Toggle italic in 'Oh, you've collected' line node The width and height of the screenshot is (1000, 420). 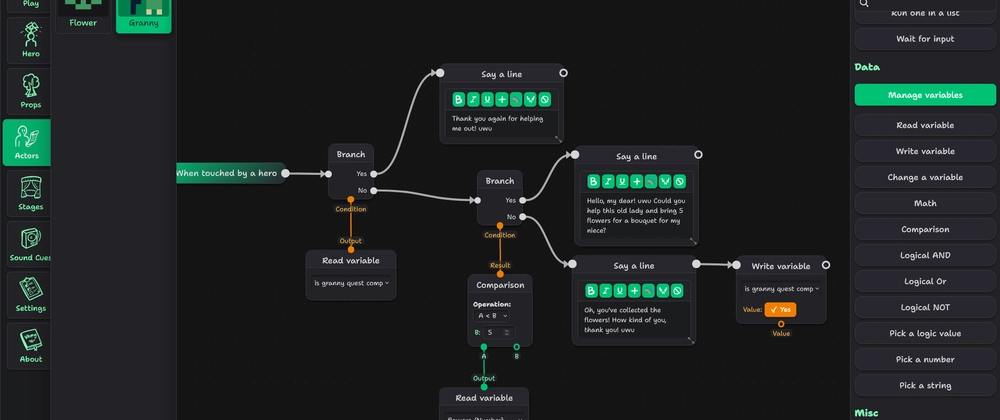pyautogui.click(x=605, y=291)
